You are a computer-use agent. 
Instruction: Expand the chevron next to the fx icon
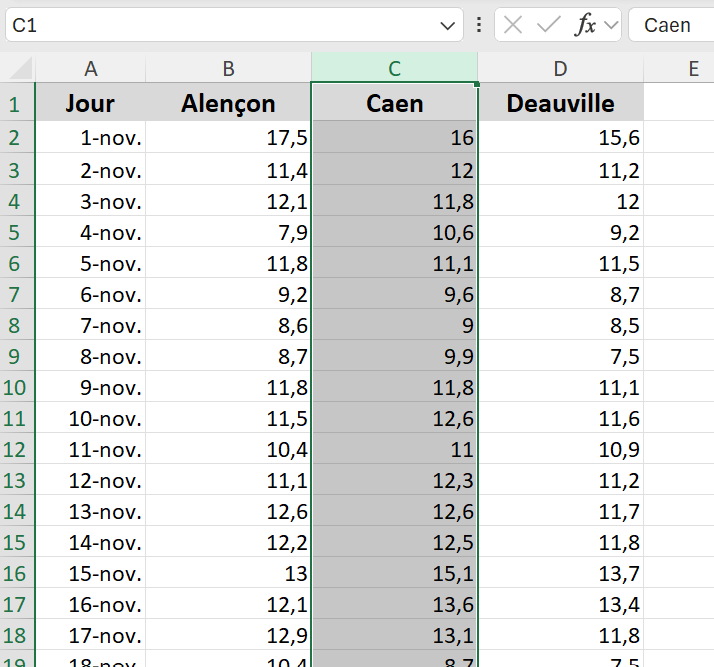pos(611,25)
